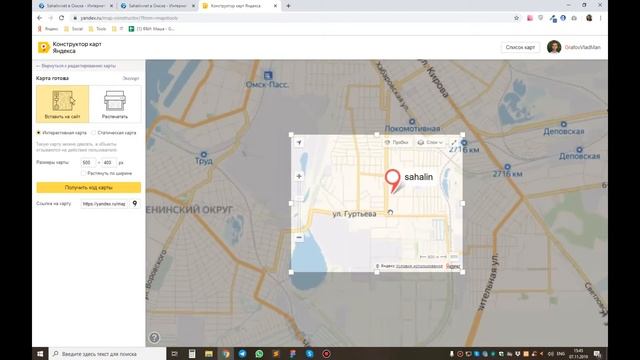Zoom out with the minus map button

299,238
